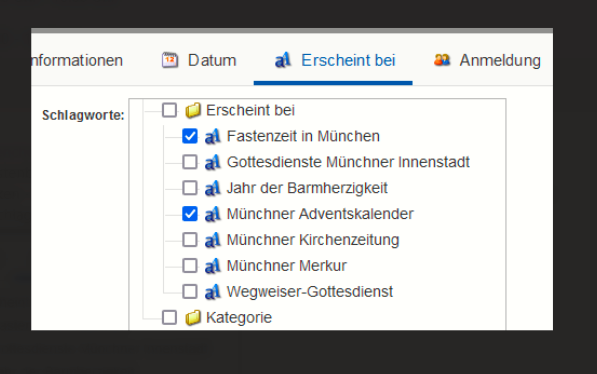Click the keyword icon beside Jahr der Barmherzigkeit
The width and height of the screenshot is (597, 374).
point(212,188)
